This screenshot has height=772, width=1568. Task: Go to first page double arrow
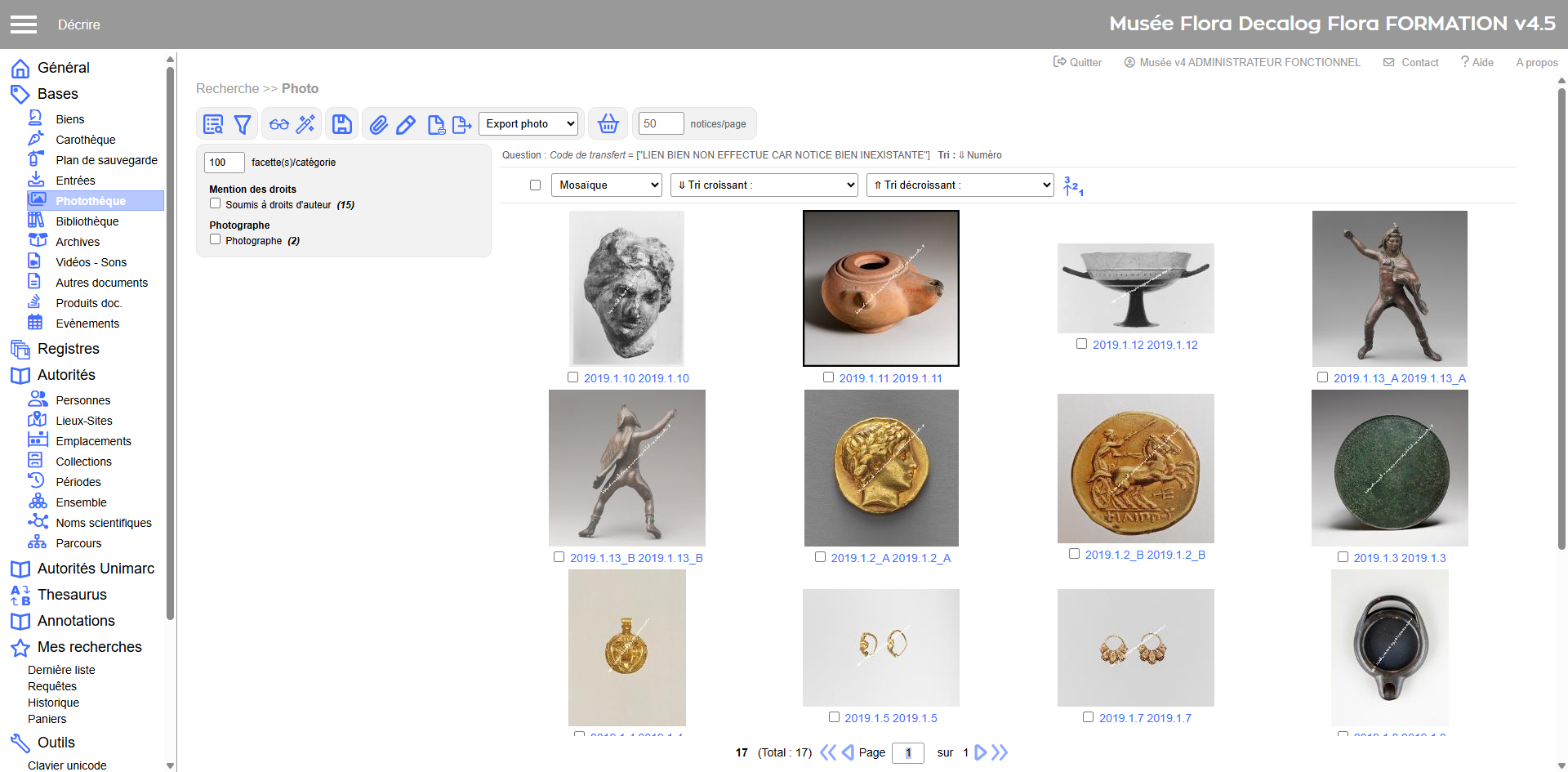click(x=828, y=752)
